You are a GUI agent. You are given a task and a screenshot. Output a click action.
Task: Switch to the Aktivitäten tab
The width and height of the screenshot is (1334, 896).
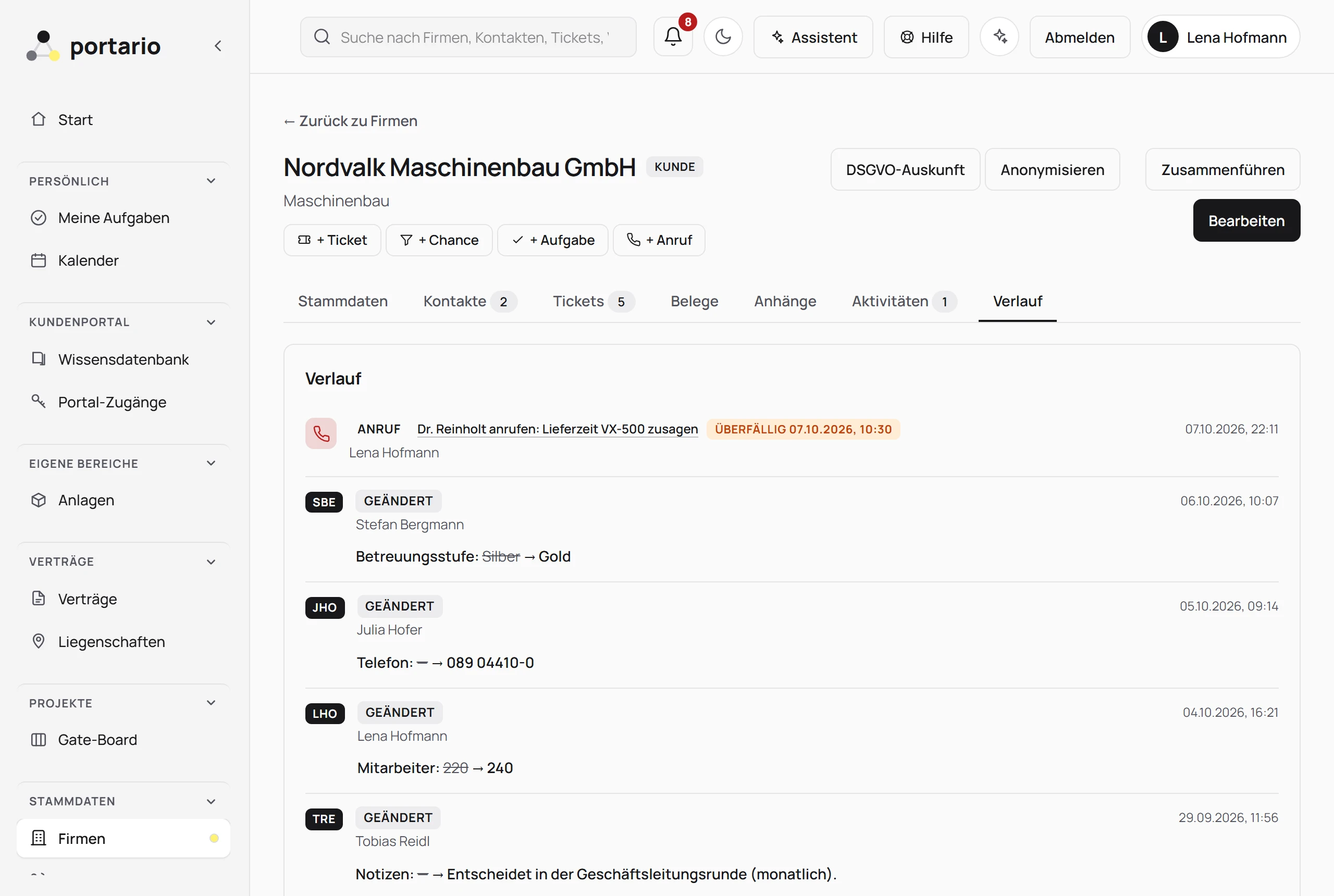point(904,301)
